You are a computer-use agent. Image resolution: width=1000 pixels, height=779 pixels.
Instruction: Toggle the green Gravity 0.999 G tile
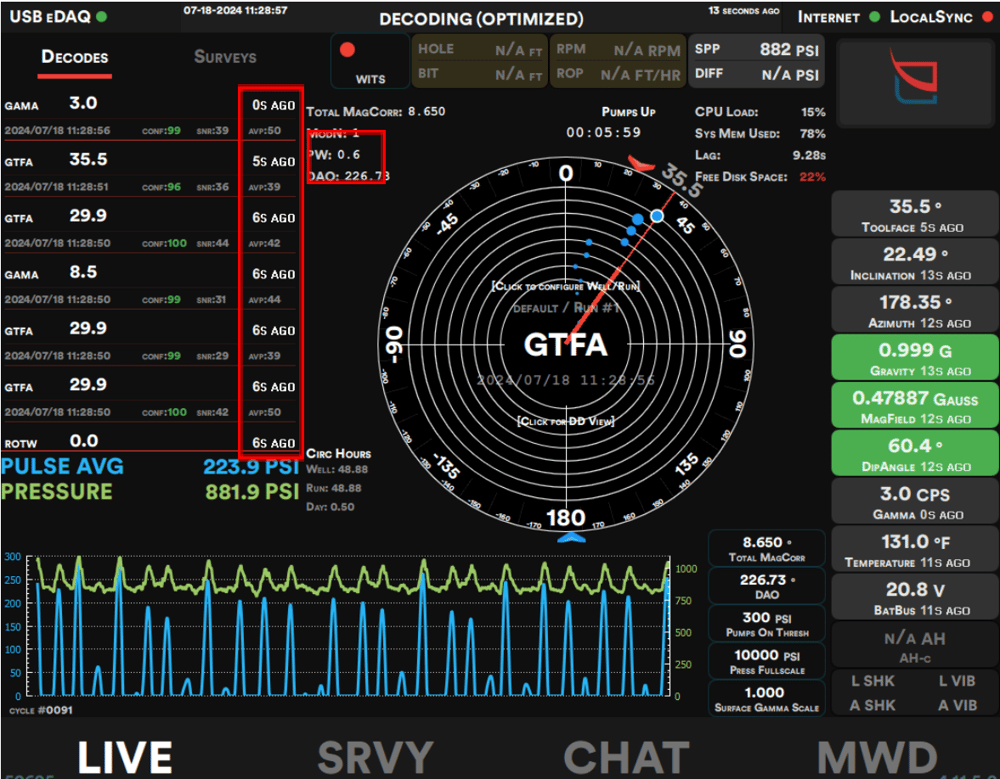point(915,358)
